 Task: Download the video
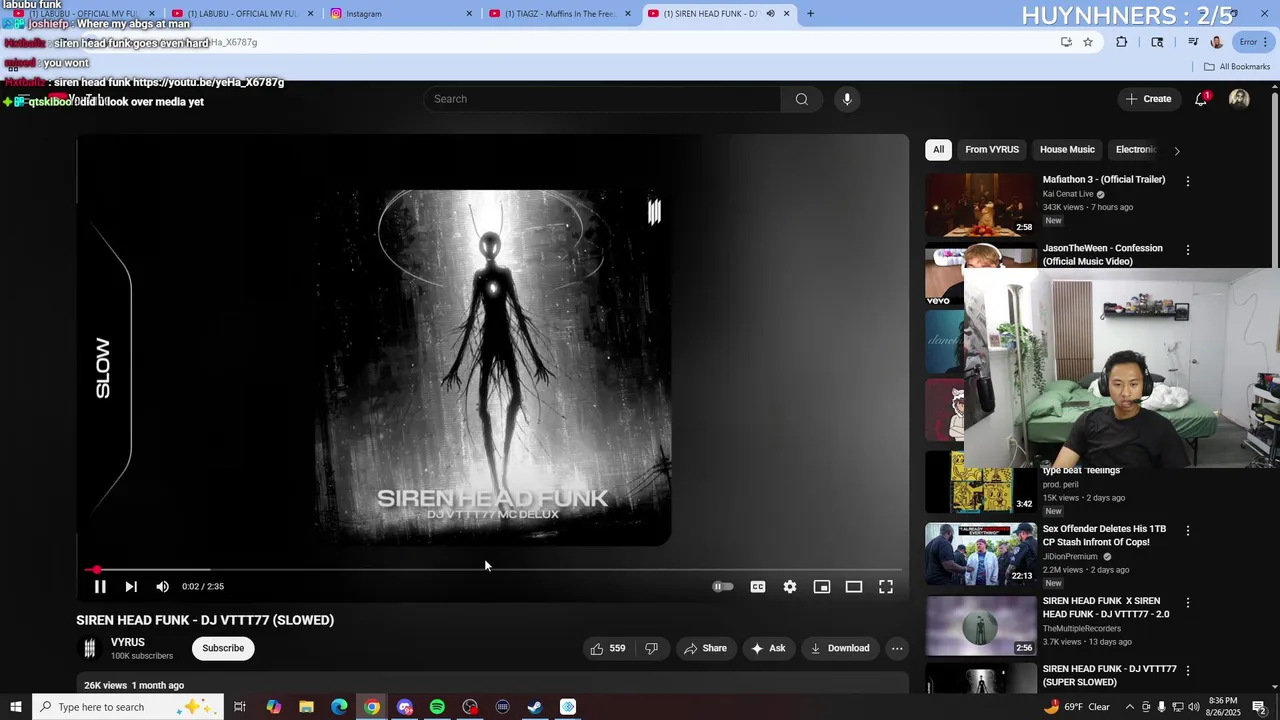point(840,648)
